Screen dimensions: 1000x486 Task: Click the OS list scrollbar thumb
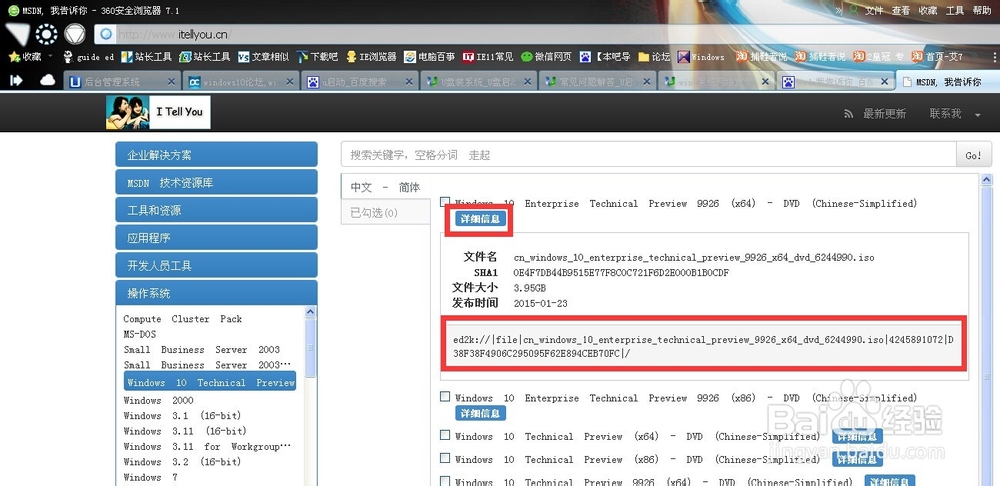coord(311,348)
